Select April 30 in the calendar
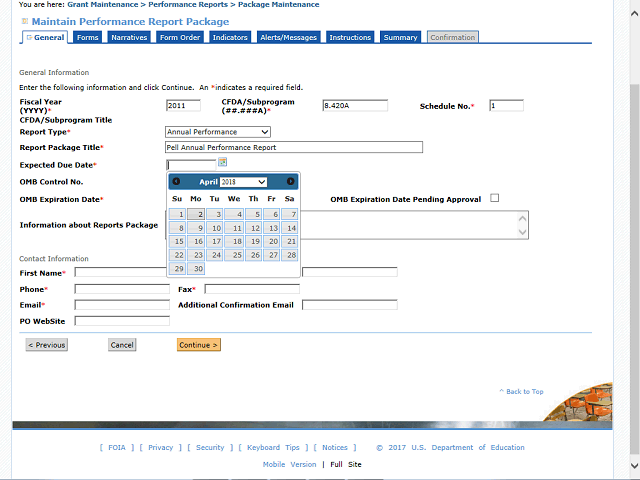Screen dimensions: 640x480 coord(196,269)
